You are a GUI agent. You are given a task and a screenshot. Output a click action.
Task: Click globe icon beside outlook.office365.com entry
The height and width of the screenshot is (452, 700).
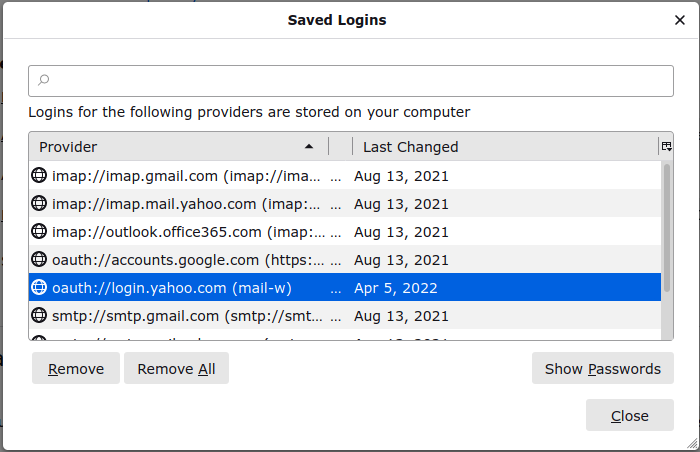pyautogui.click(x=39, y=231)
